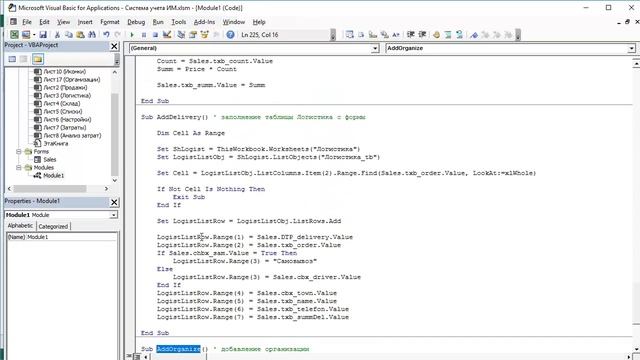640x360 pixels.
Task: Collapse the Modules folder in project tree
Action: coord(19,167)
